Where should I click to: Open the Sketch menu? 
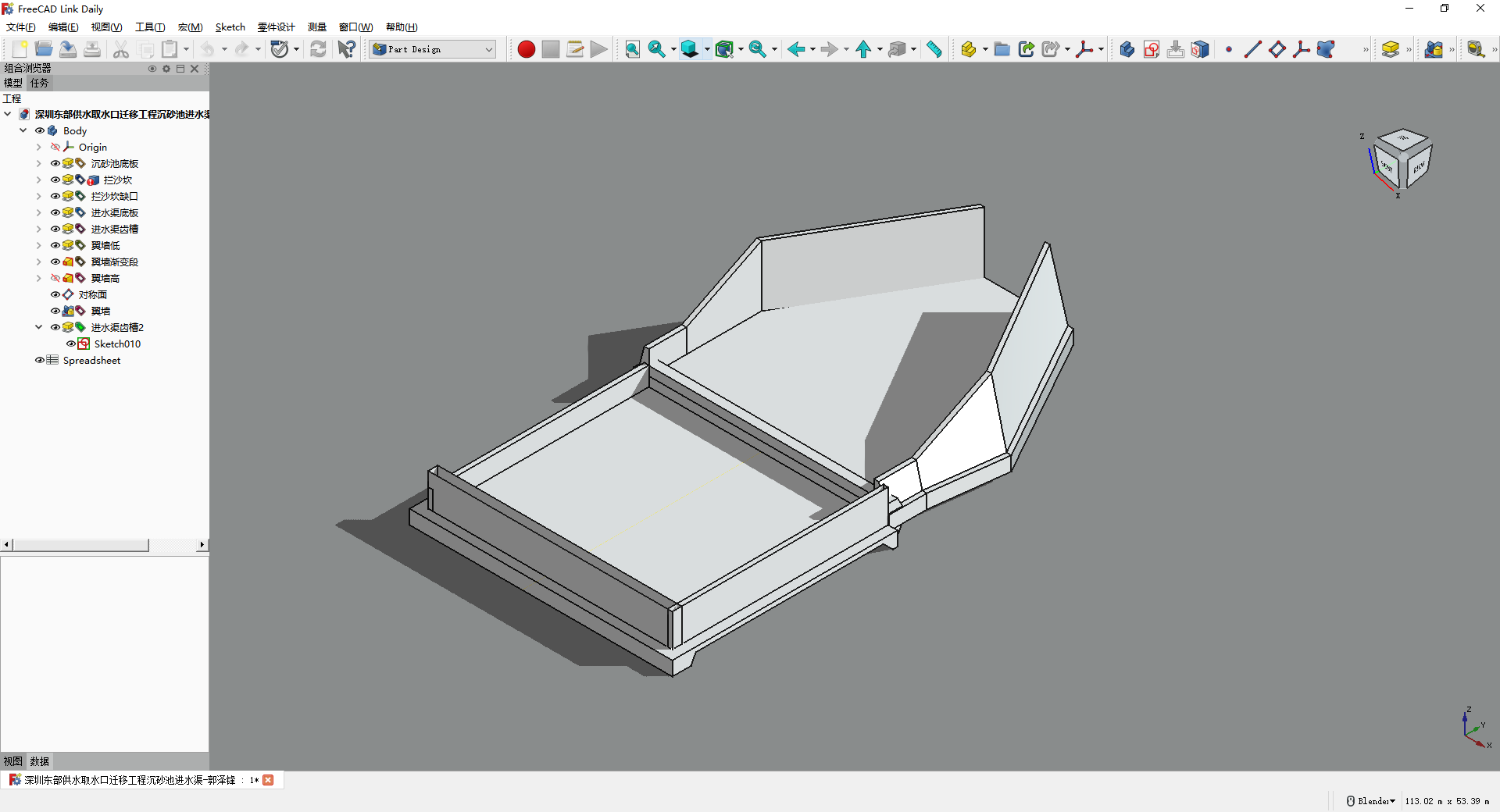230,27
